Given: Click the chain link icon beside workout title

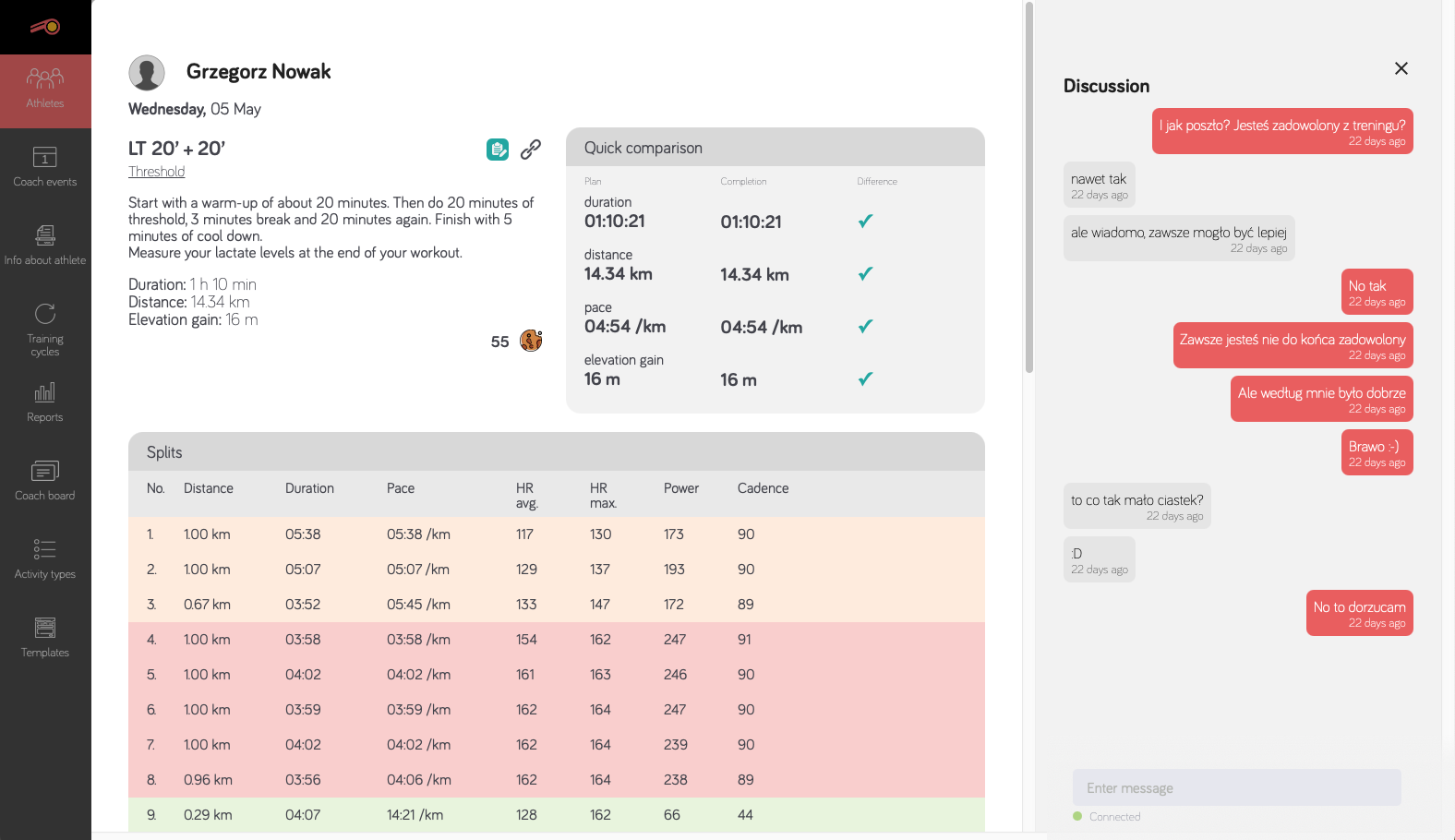Looking at the screenshot, I should click(531, 150).
